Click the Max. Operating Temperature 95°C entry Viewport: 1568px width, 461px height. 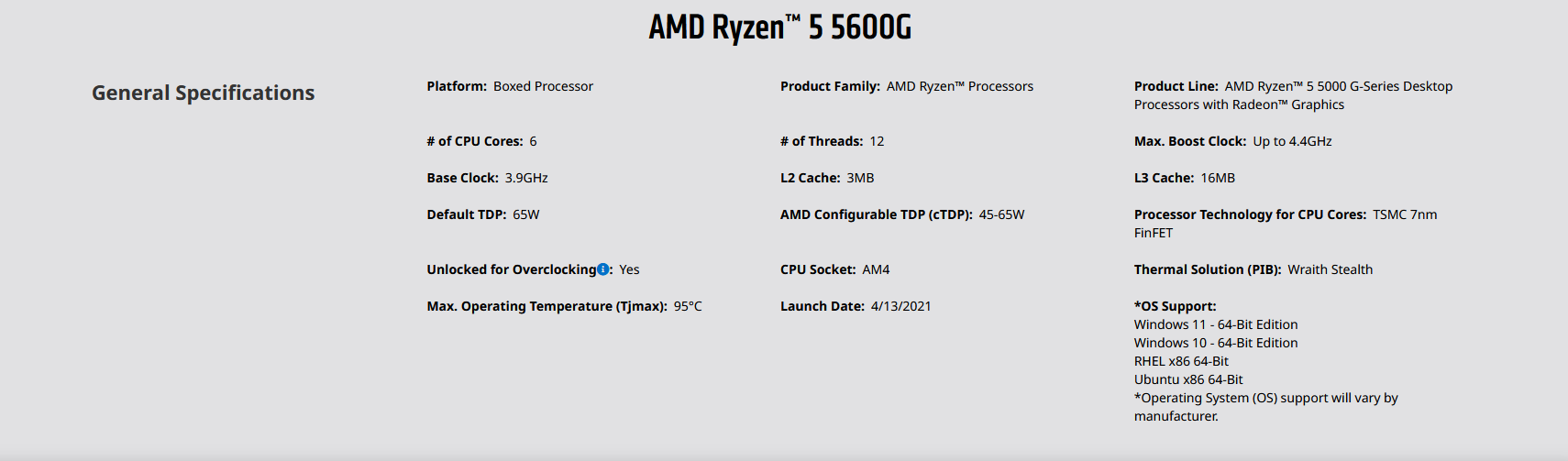(564, 306)
